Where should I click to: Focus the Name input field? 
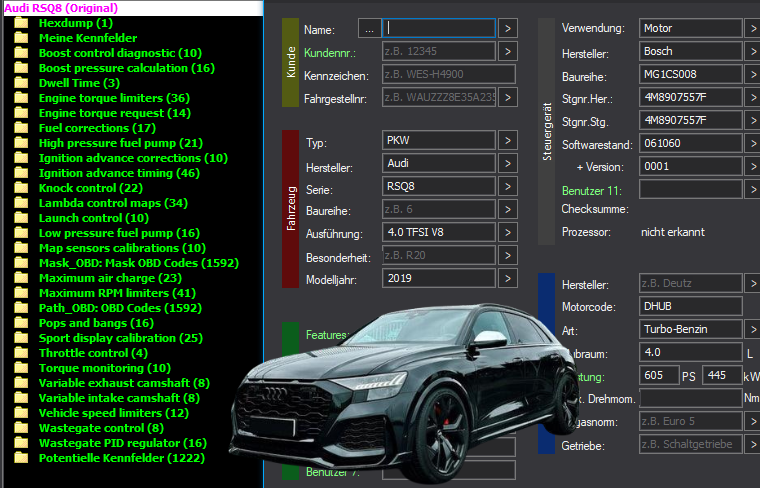pyautogui.click(x=439, y=29)
